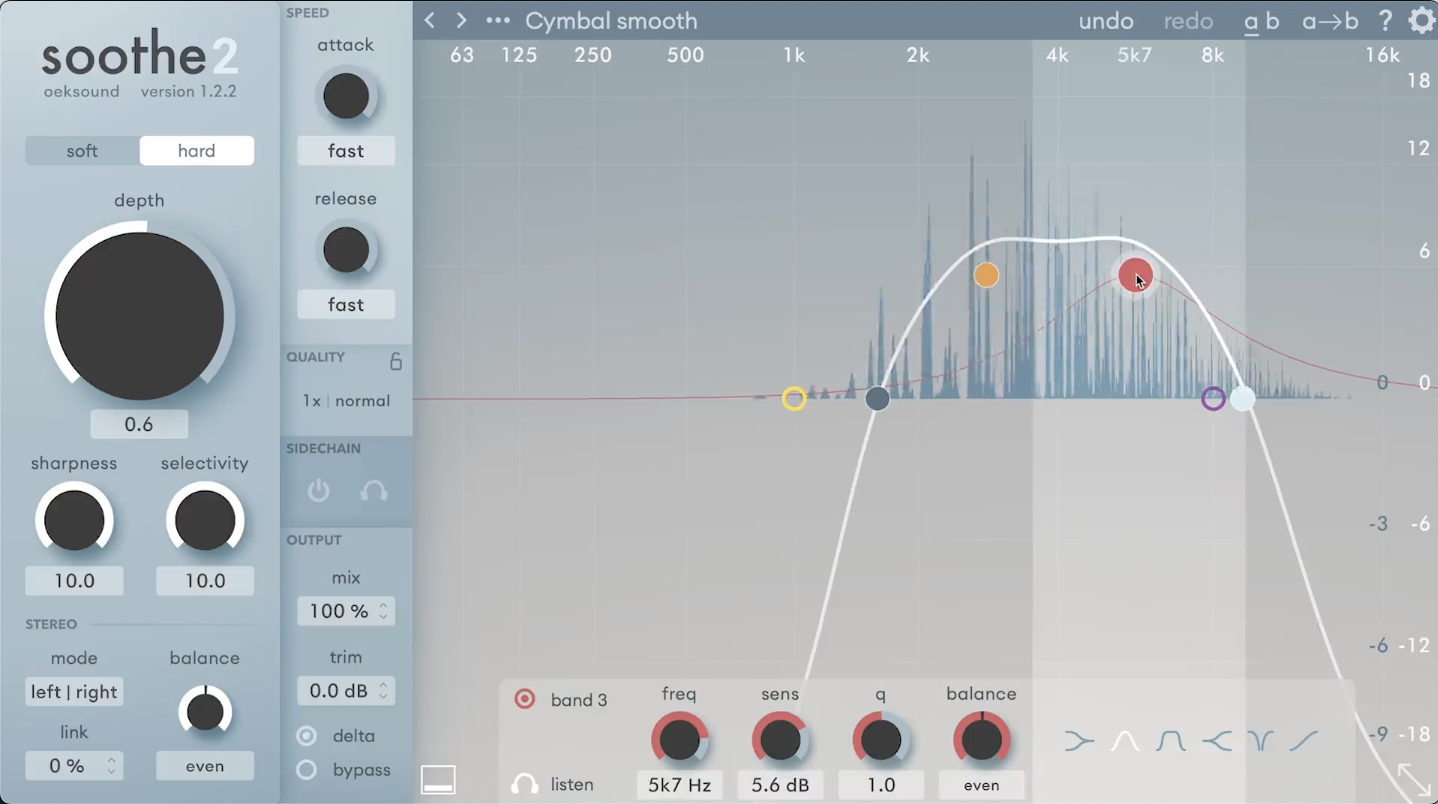Select the bell curve shape for band 3
The width and height of the screenshot is (1438, 804).
tap(1124, 740)
